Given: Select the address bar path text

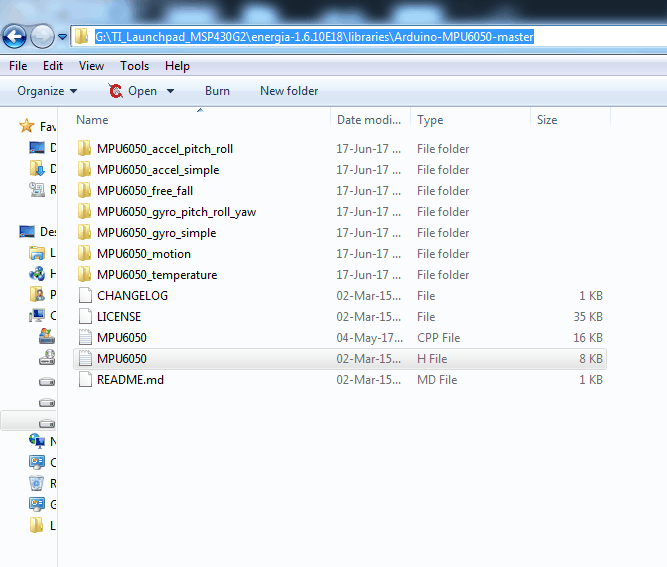Looking at the screenshot, I should click(x=314, y=37).
